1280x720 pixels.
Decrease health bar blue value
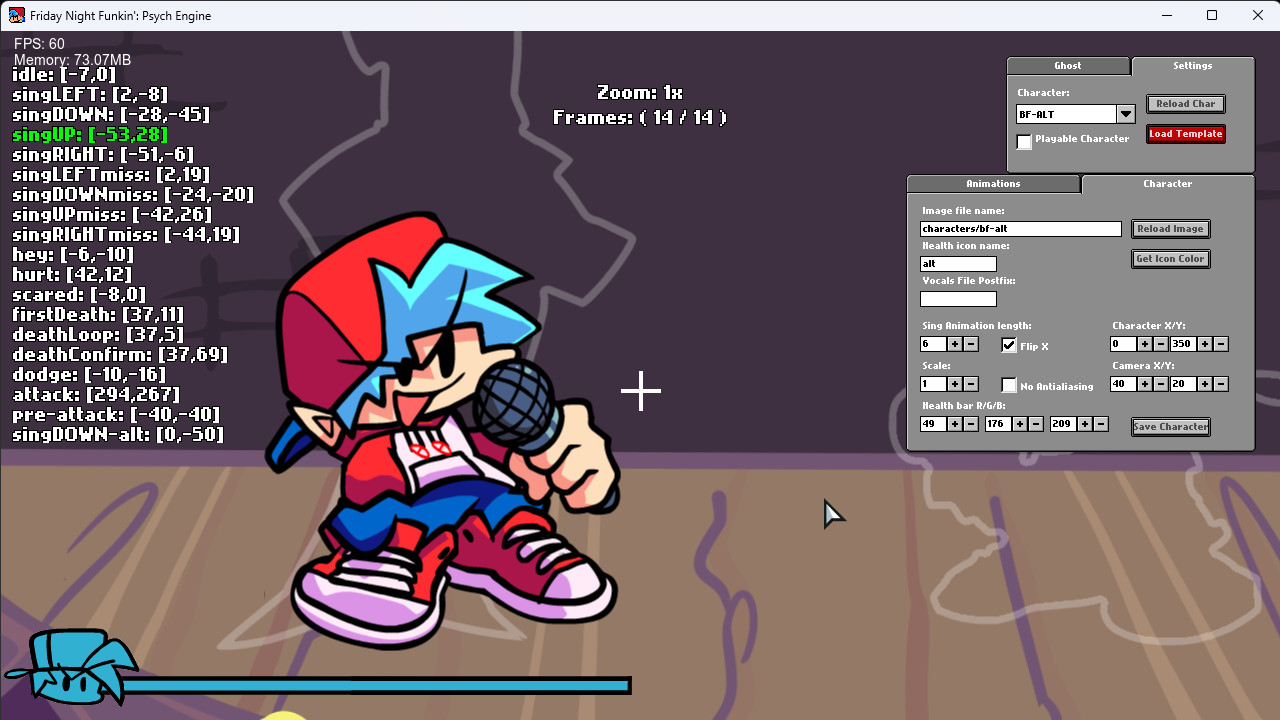1101,424
